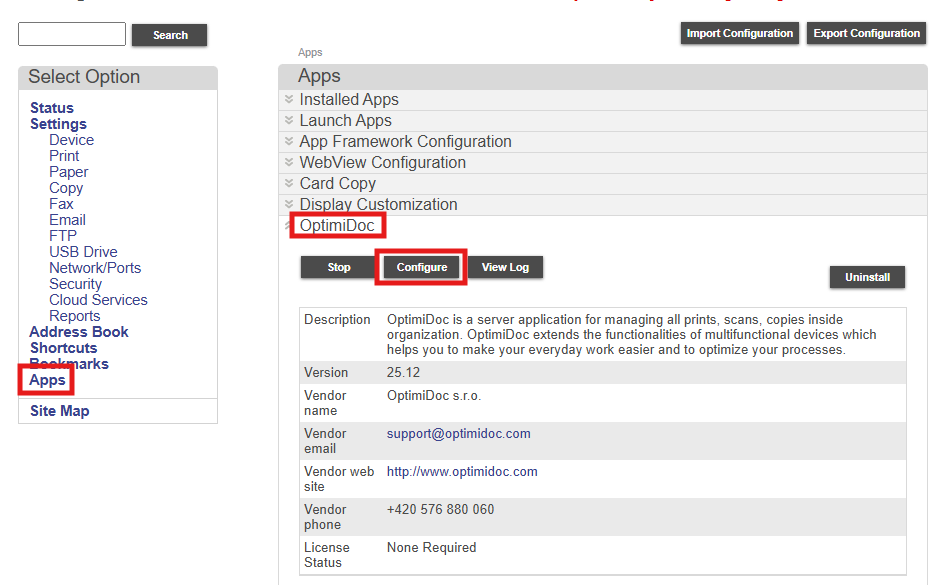Viewport: 947px width, 585px height.
Task: Go to Security settings in sidebar
Action: tap(75, 284)
